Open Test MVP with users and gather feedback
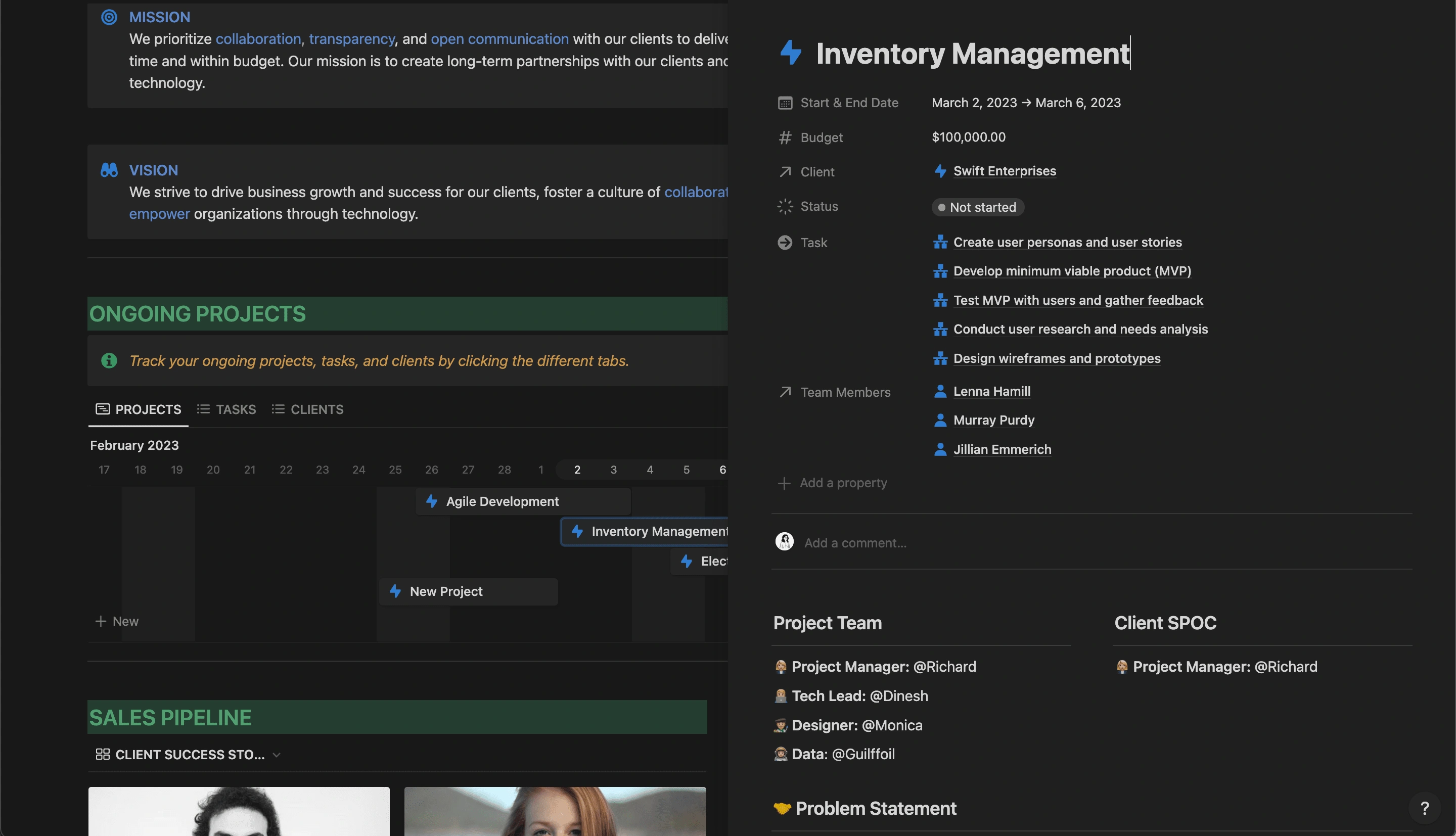Image resolution: width=1456 pixels, height=836 pixels. point(1078,300)
